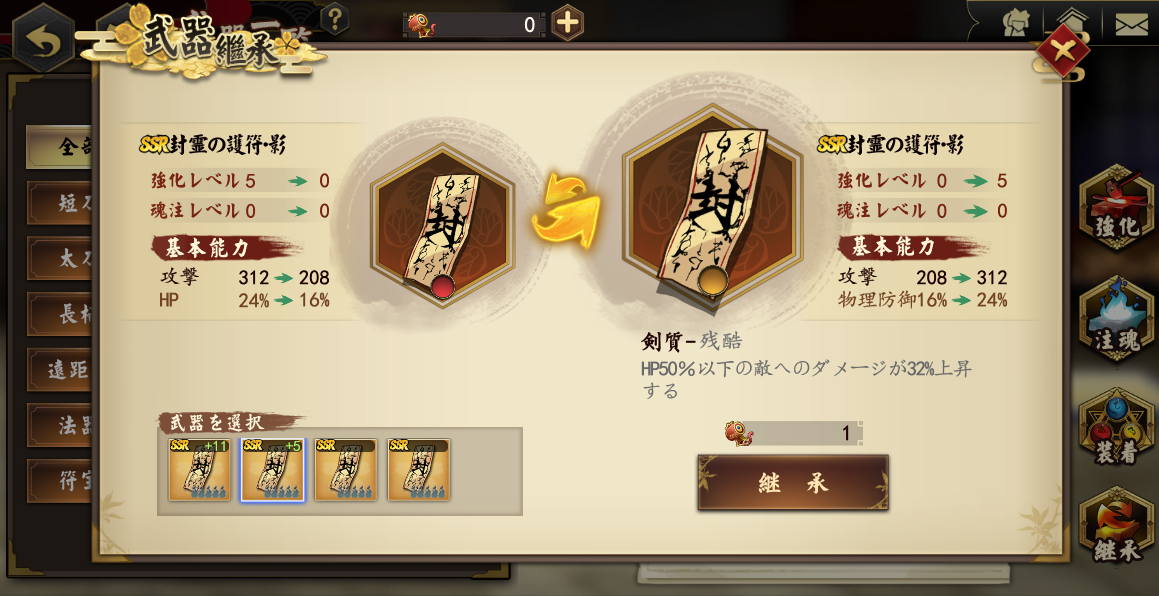The height and width of the screenshot is (596, 1159).
Task: Select the SSR +11 talisman thumbnail
Action: point(200,470)
